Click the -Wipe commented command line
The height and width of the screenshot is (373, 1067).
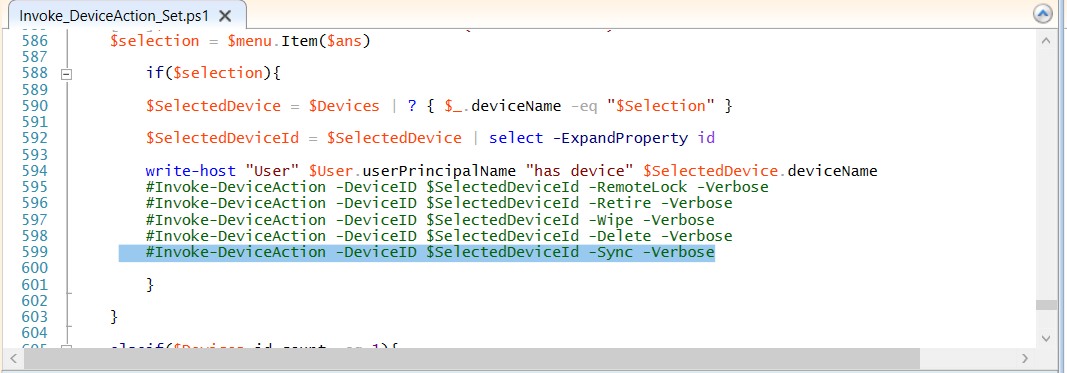[430, 220]
